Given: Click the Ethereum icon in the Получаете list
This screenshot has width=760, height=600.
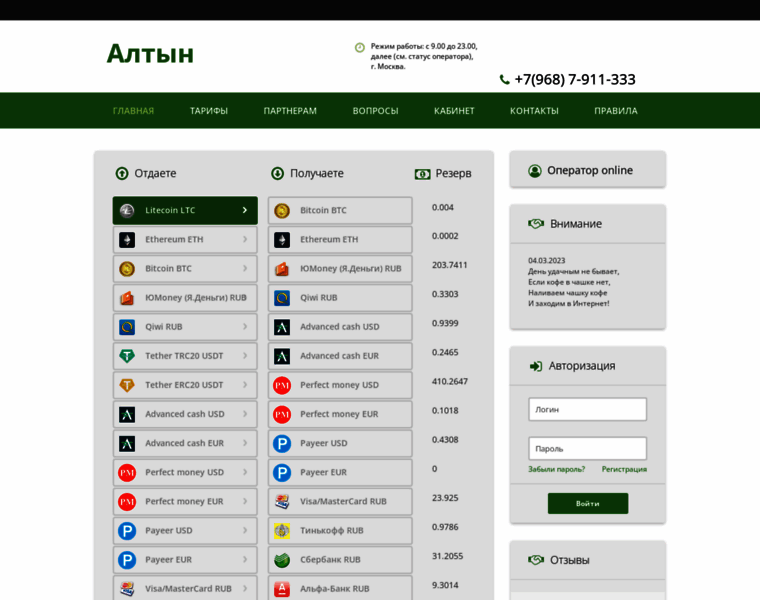Looking at the screenshot, I should (282, 239).
